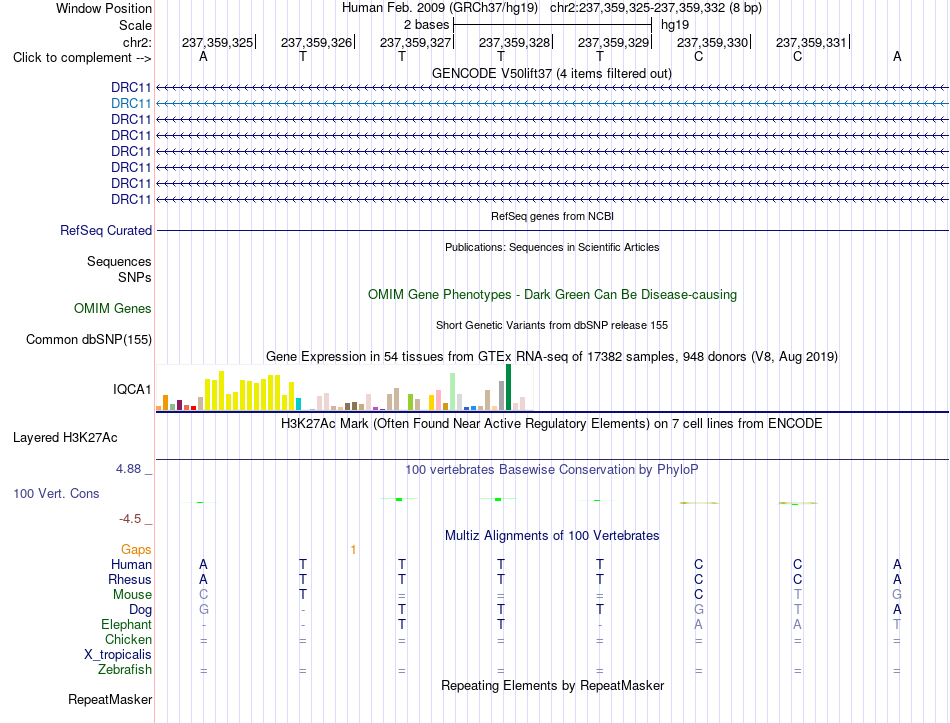Click 'Repeating Elements by RepeatMasker' title
950x723 pixels.
coord(553,685)
